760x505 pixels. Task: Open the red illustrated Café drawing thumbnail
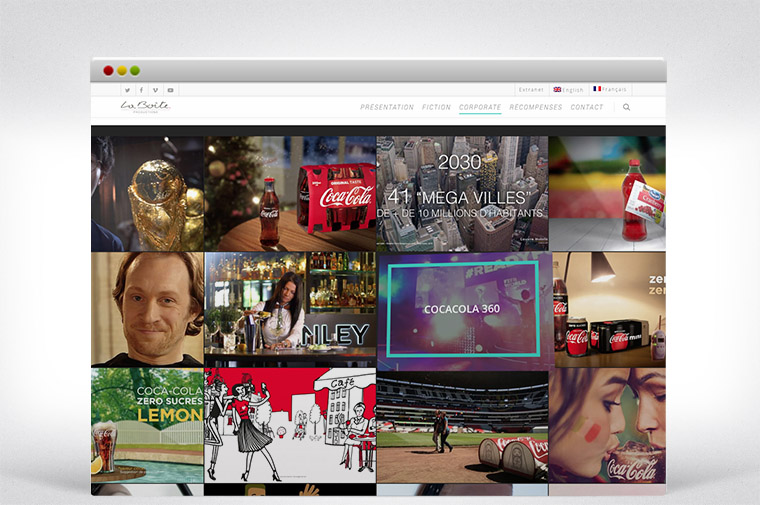pos(290,426)
